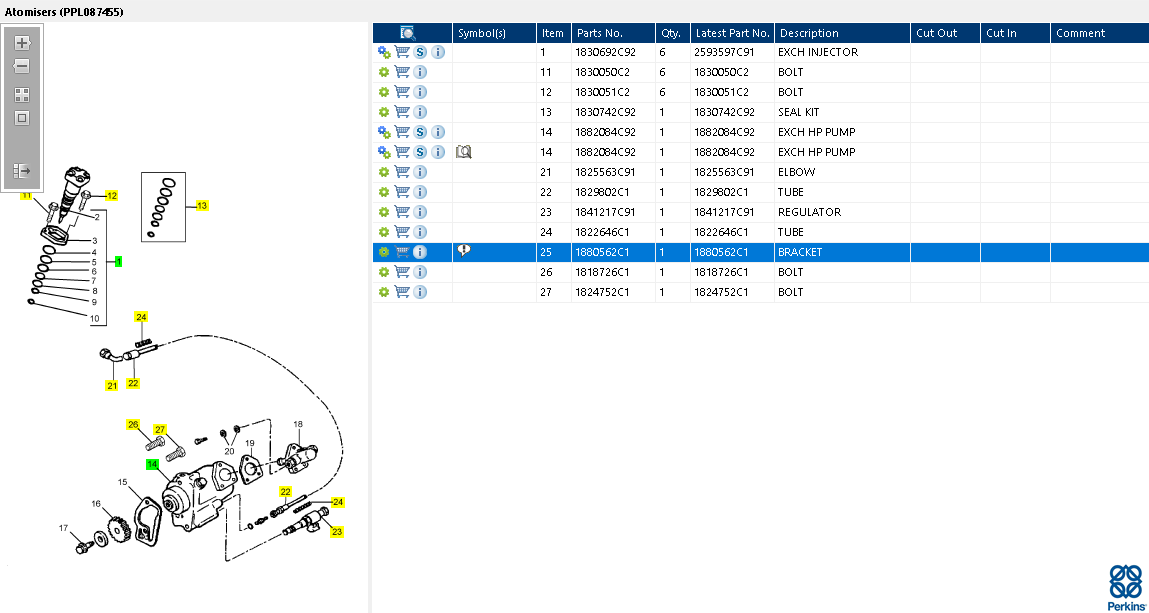This screenshot has width=1149, height=613.
Task: Click green callout 14 on the pump
Action: [x=152, y=464]
